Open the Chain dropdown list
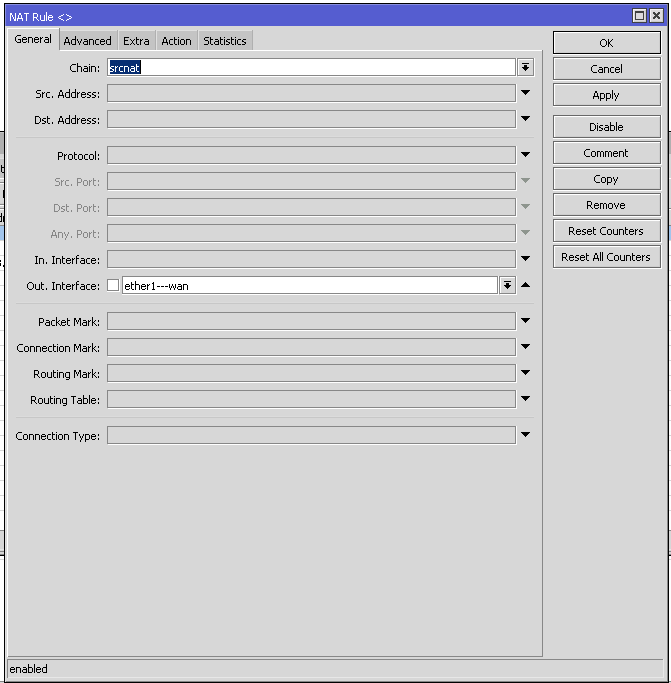The width and height of the screenshot is (671, 683). point(525,68)
